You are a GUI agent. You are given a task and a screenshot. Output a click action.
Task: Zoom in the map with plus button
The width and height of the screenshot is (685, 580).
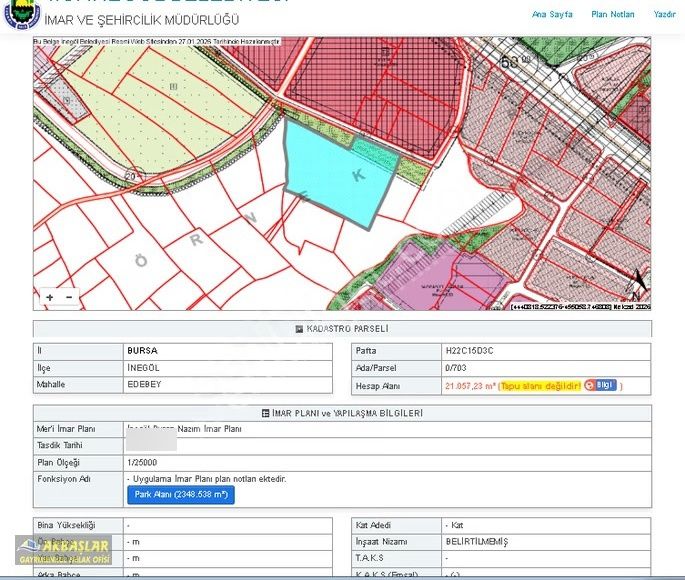tap(50, 297)
